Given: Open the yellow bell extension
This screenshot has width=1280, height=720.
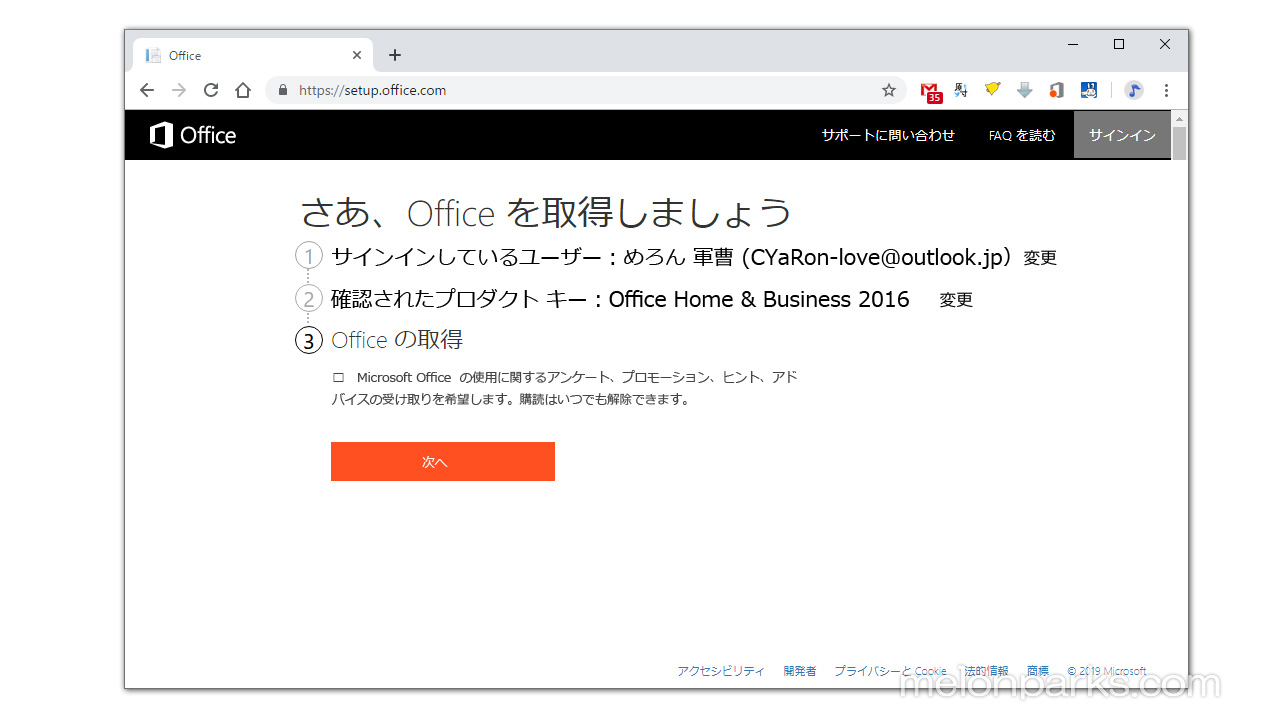Looking at the screenshot, I should pyautogui.click(x=992, y=90).
